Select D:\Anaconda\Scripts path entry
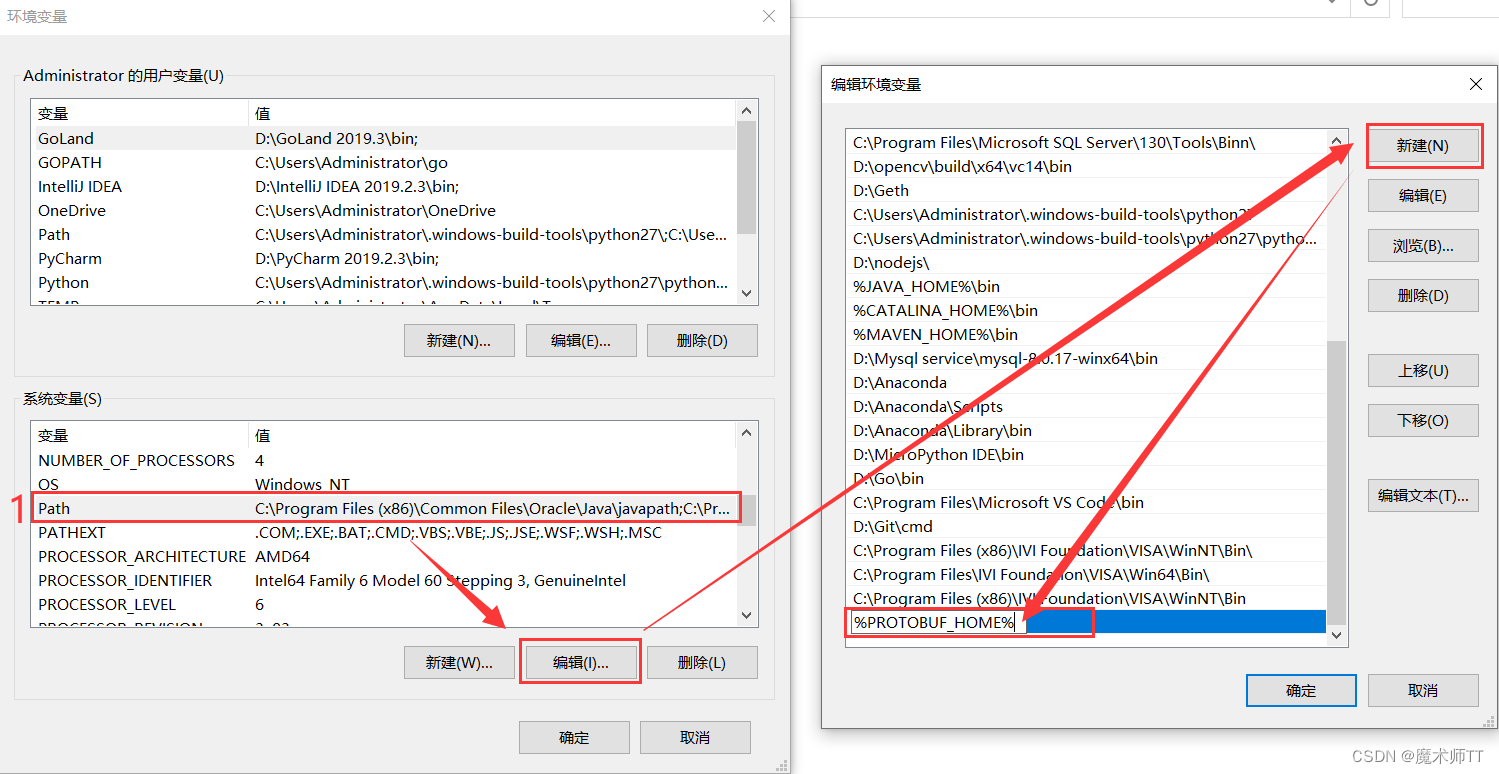 point(1086,407)
